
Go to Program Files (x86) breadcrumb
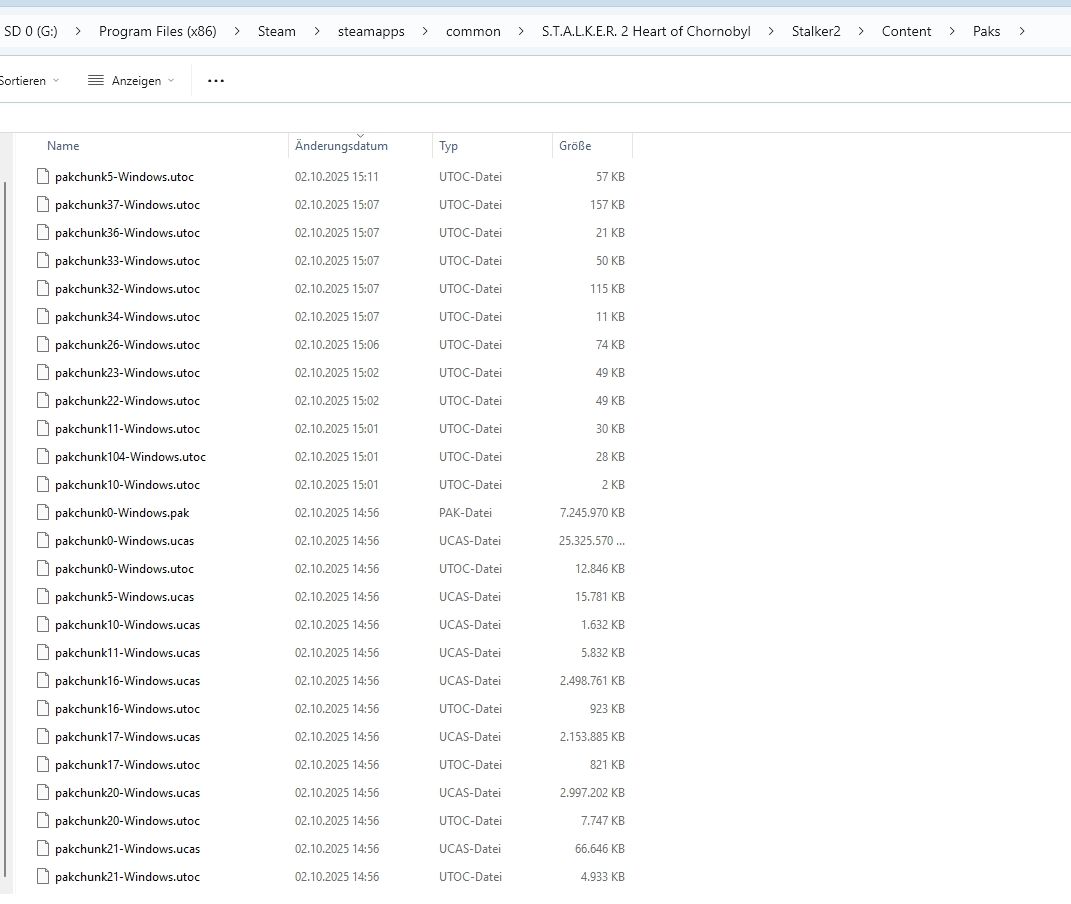[x=158, y=31]
